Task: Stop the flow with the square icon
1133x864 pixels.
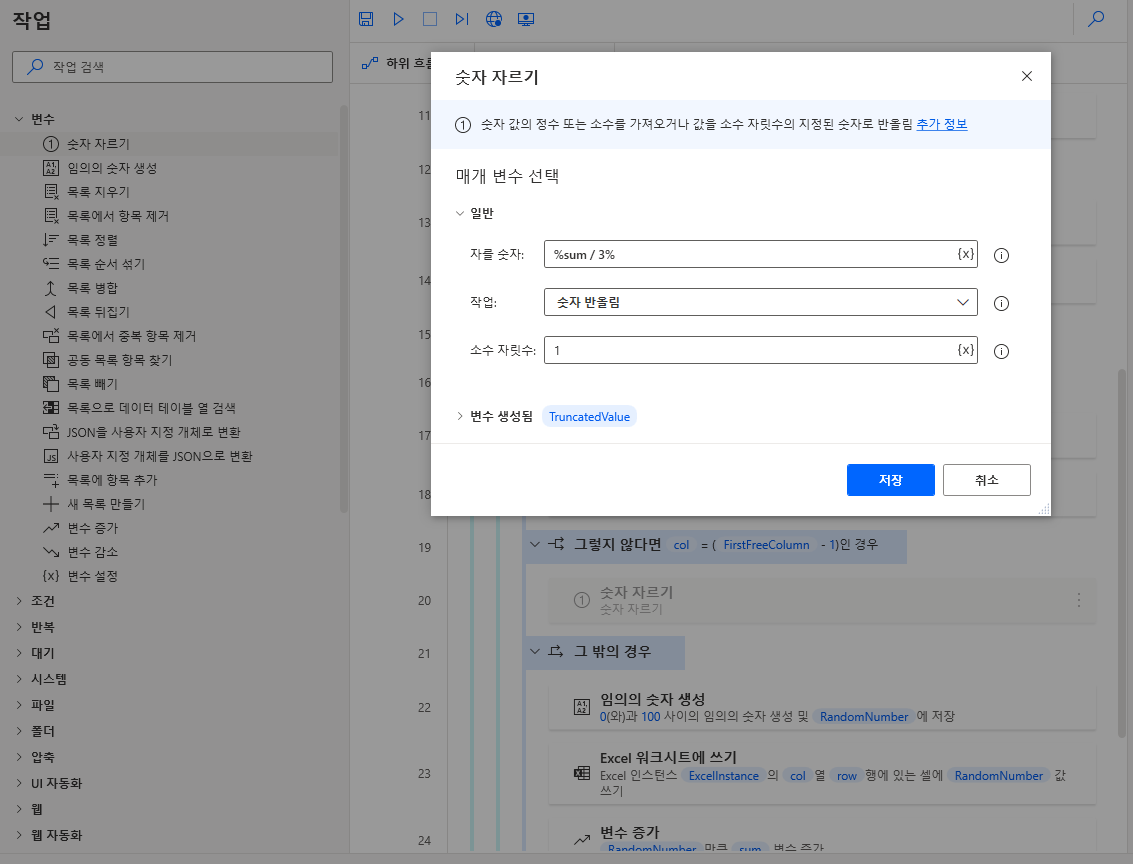Action: (x=430, y=20)
